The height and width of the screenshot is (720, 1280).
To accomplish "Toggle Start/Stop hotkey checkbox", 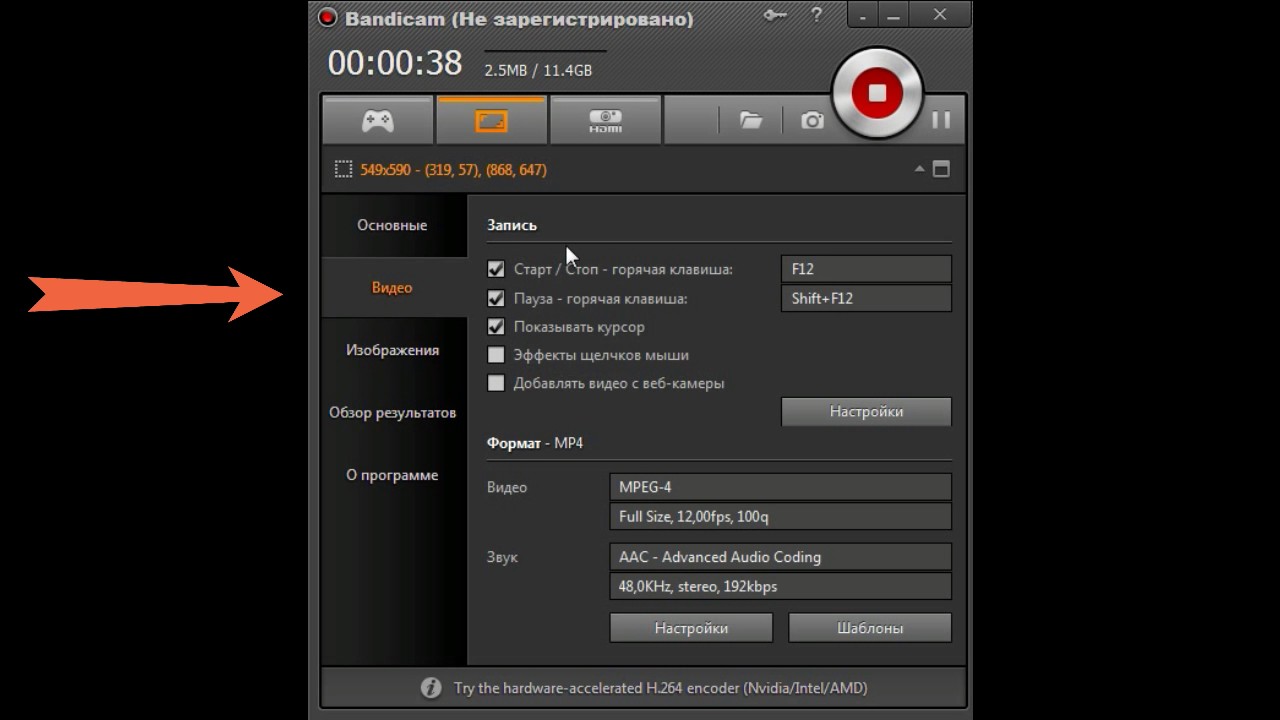I will point(496,269).
